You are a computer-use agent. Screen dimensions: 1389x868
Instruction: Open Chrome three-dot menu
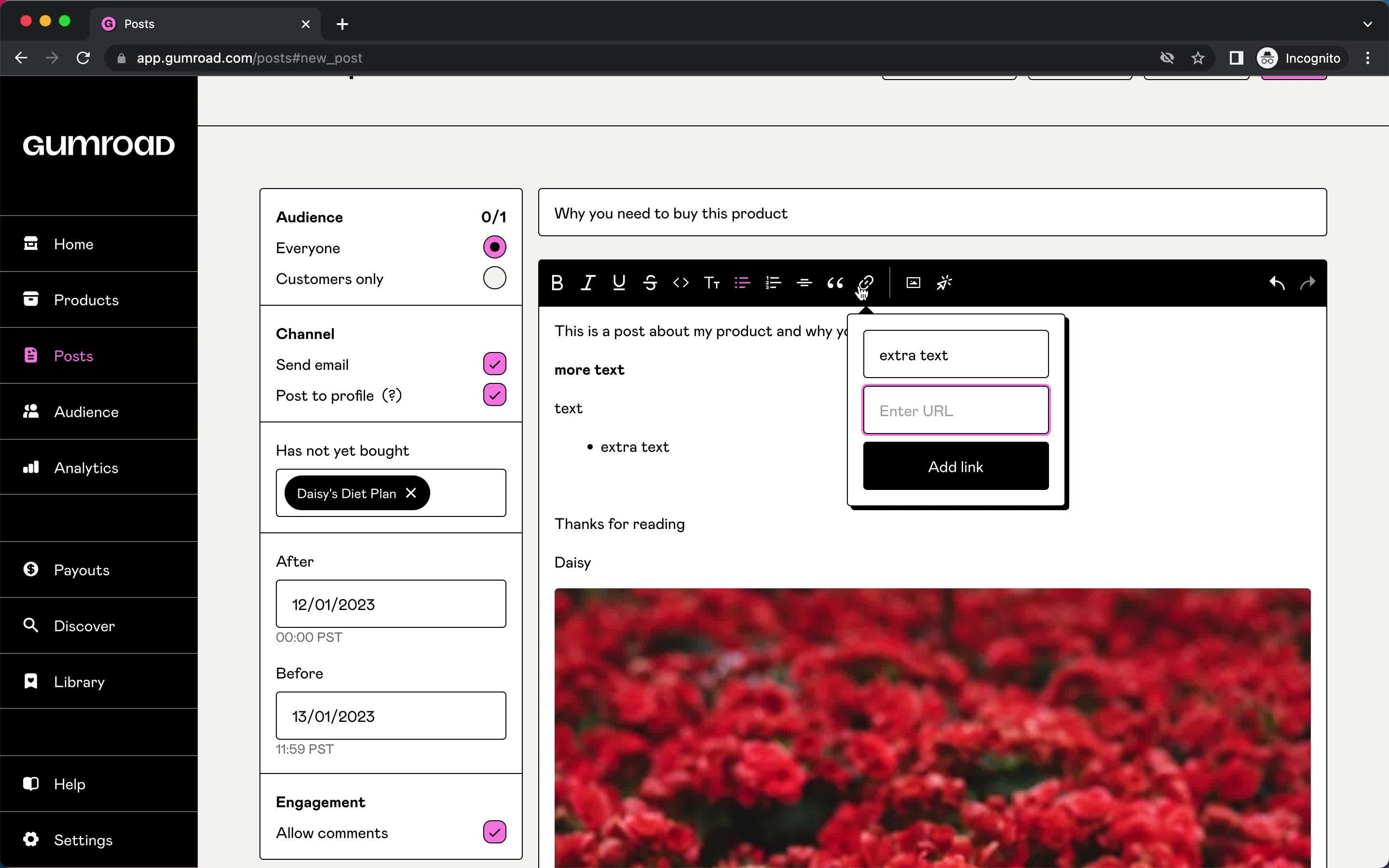[x=1368, y=58]
